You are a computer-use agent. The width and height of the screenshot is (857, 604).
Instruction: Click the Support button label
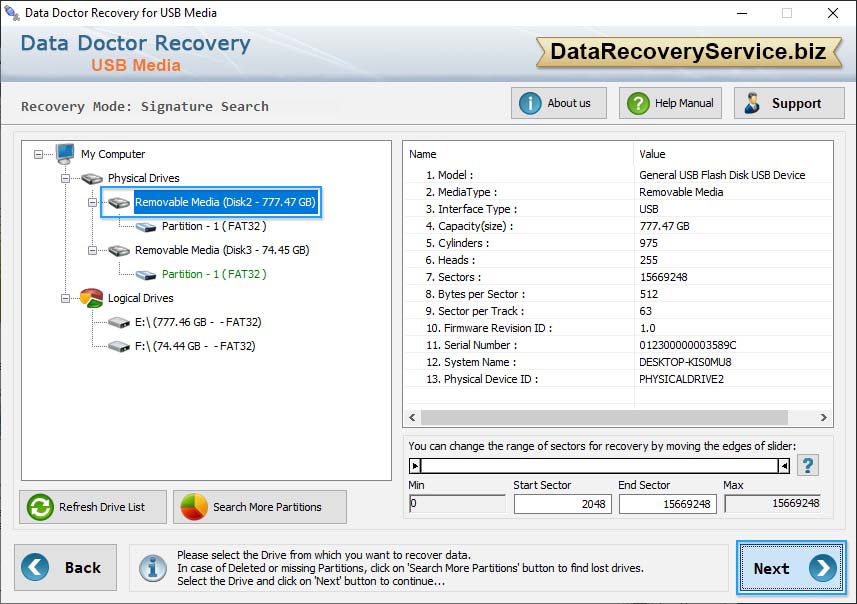click(x=796, y=103)
